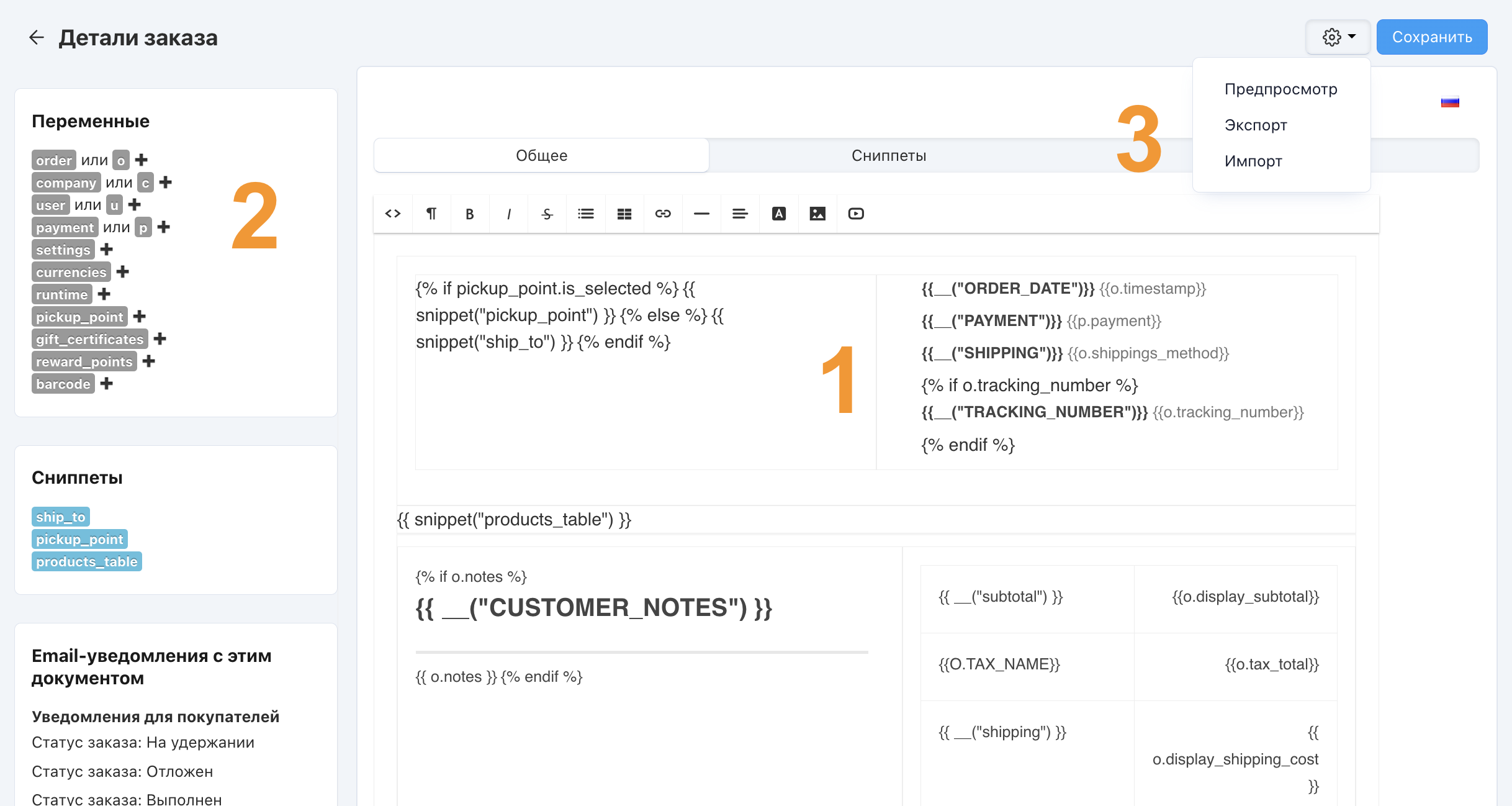Go back using the arrow
1512x806 pixels.
tap(37, 38)
